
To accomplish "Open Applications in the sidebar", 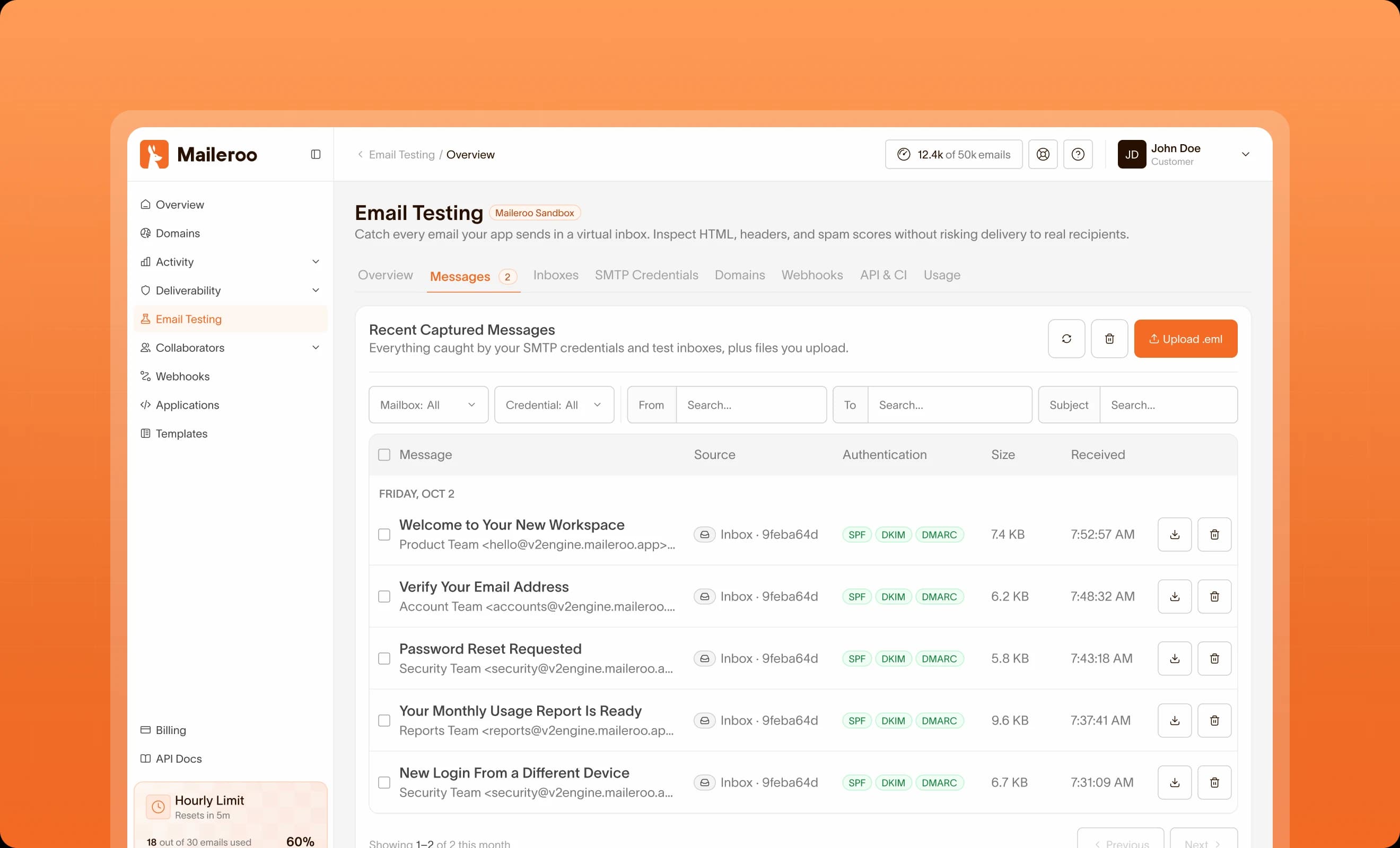I will (231, 405).
